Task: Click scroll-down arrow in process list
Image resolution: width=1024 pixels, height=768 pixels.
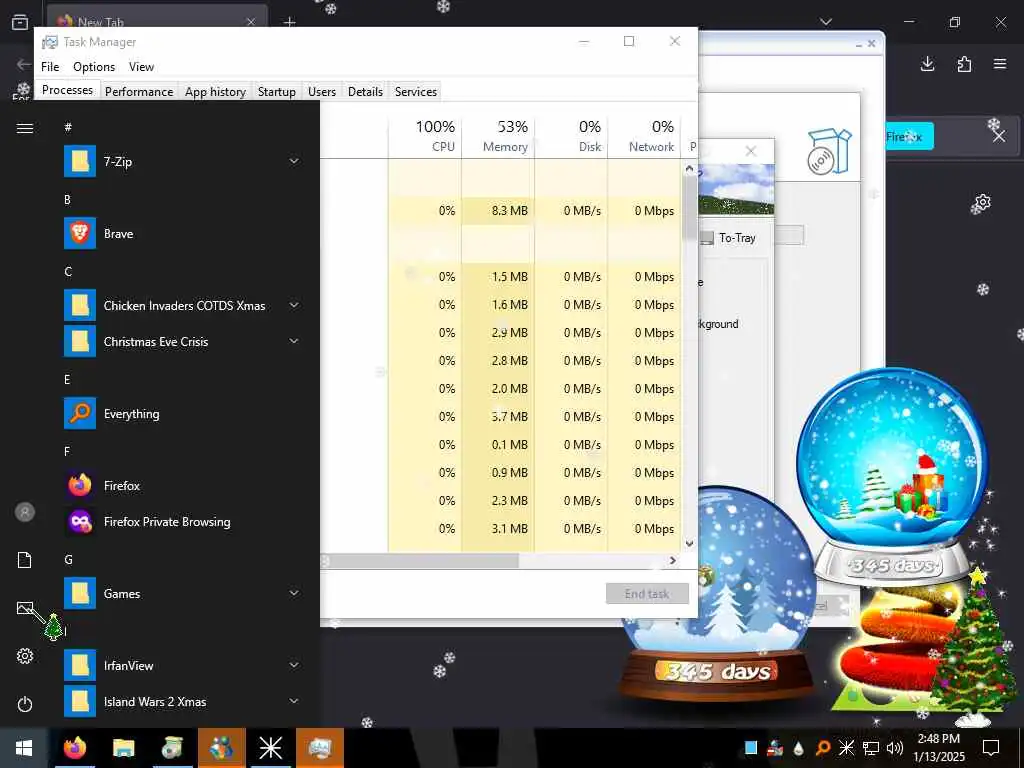Action: pyautogui.click(x=690, y=543)
